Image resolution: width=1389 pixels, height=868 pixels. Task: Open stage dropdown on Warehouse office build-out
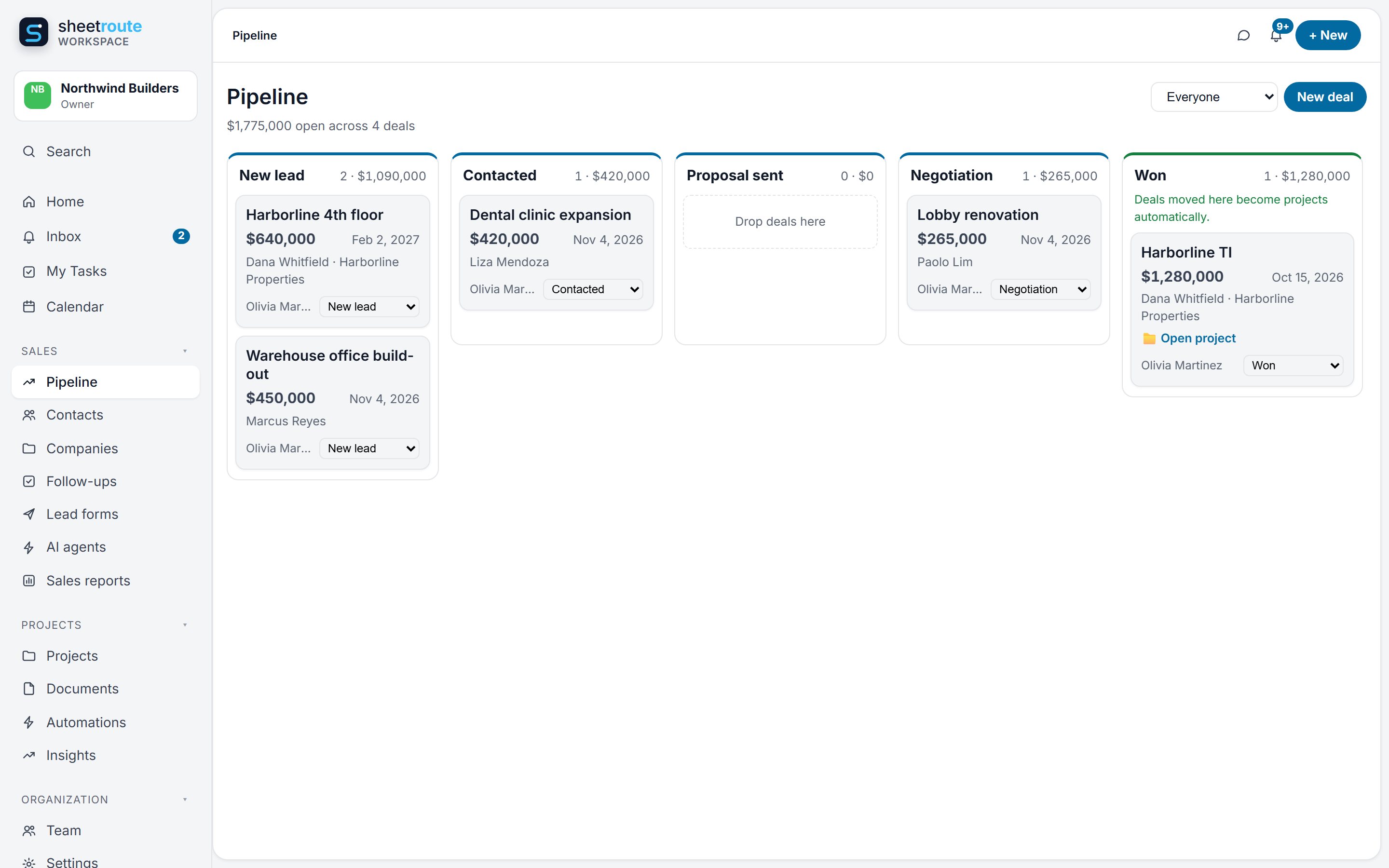tap(369, 448)
